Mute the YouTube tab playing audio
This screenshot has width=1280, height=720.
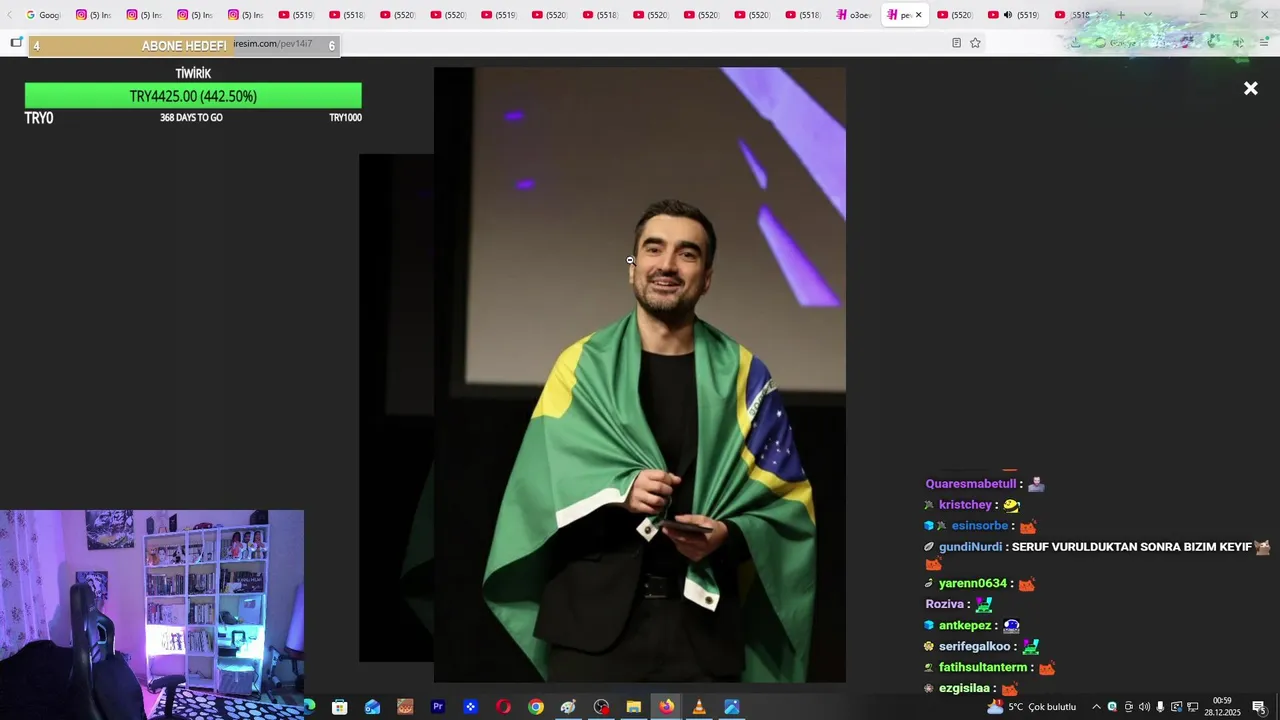[x=1008, y=15]
